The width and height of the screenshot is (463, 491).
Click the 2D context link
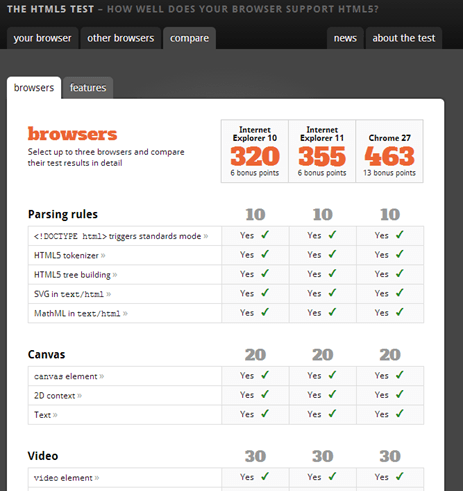click(58, 396)
